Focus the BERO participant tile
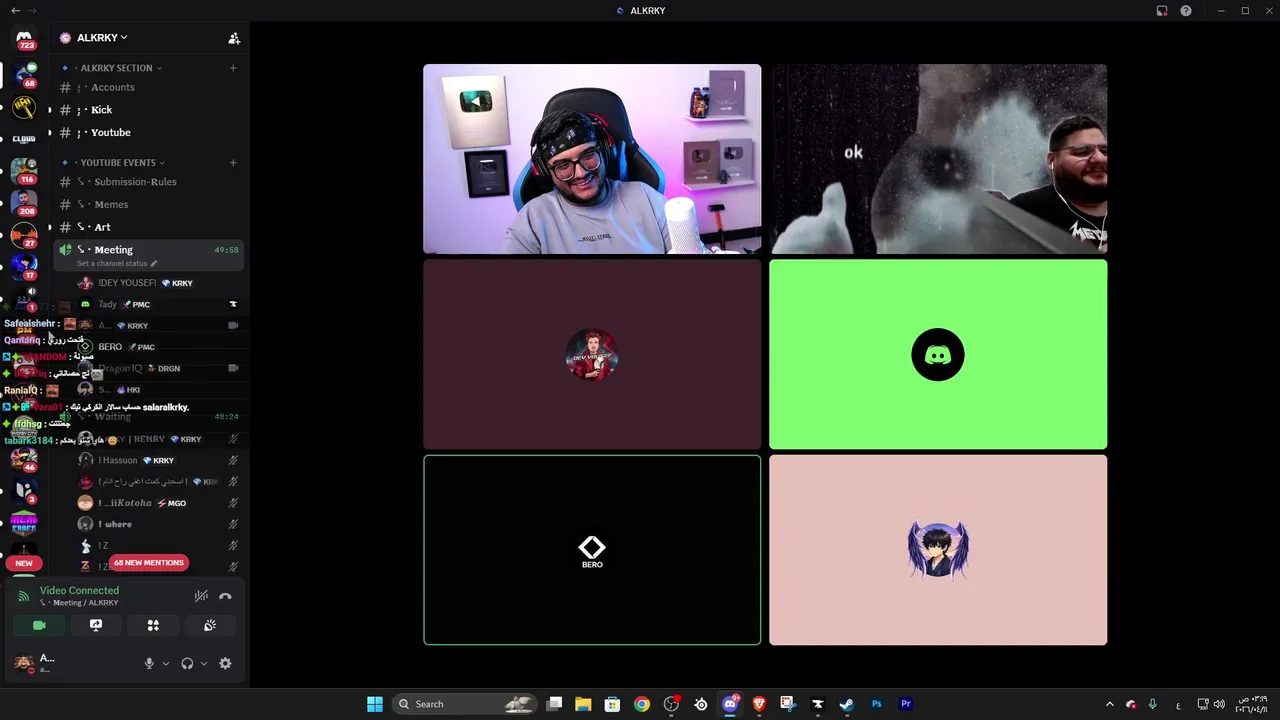The width and height of the screenshot is (1280, 720). click(592, 550)
